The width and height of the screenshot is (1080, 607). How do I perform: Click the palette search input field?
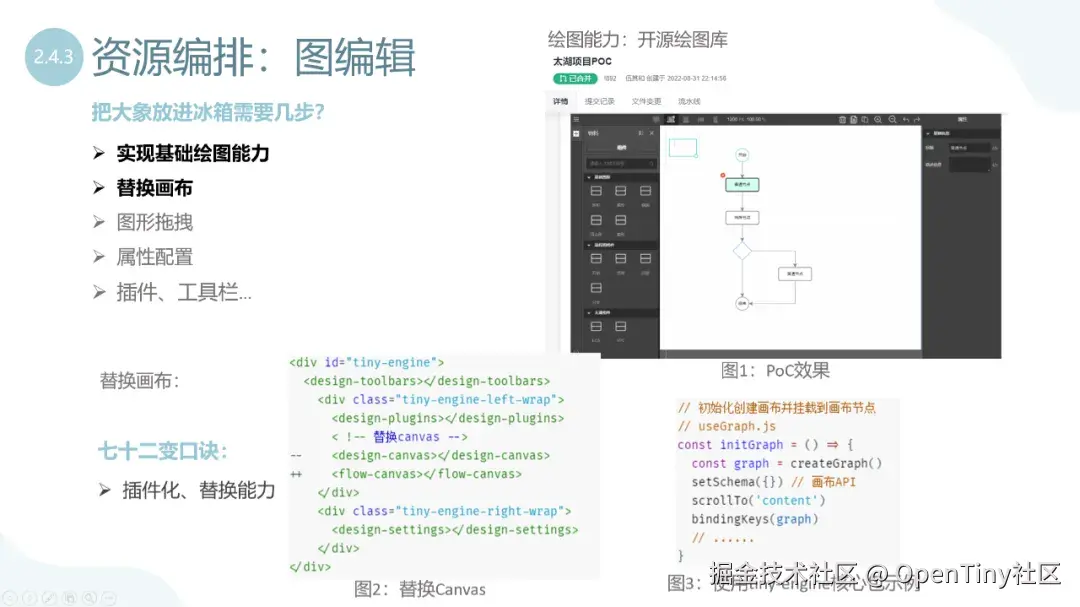(621, 163)
